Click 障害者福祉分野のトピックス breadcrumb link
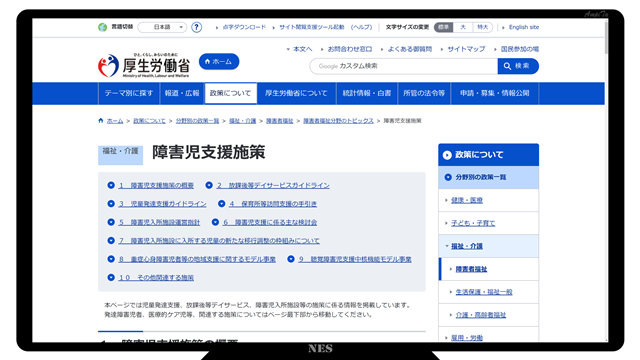The image size is (640, 360). [338, 121]
